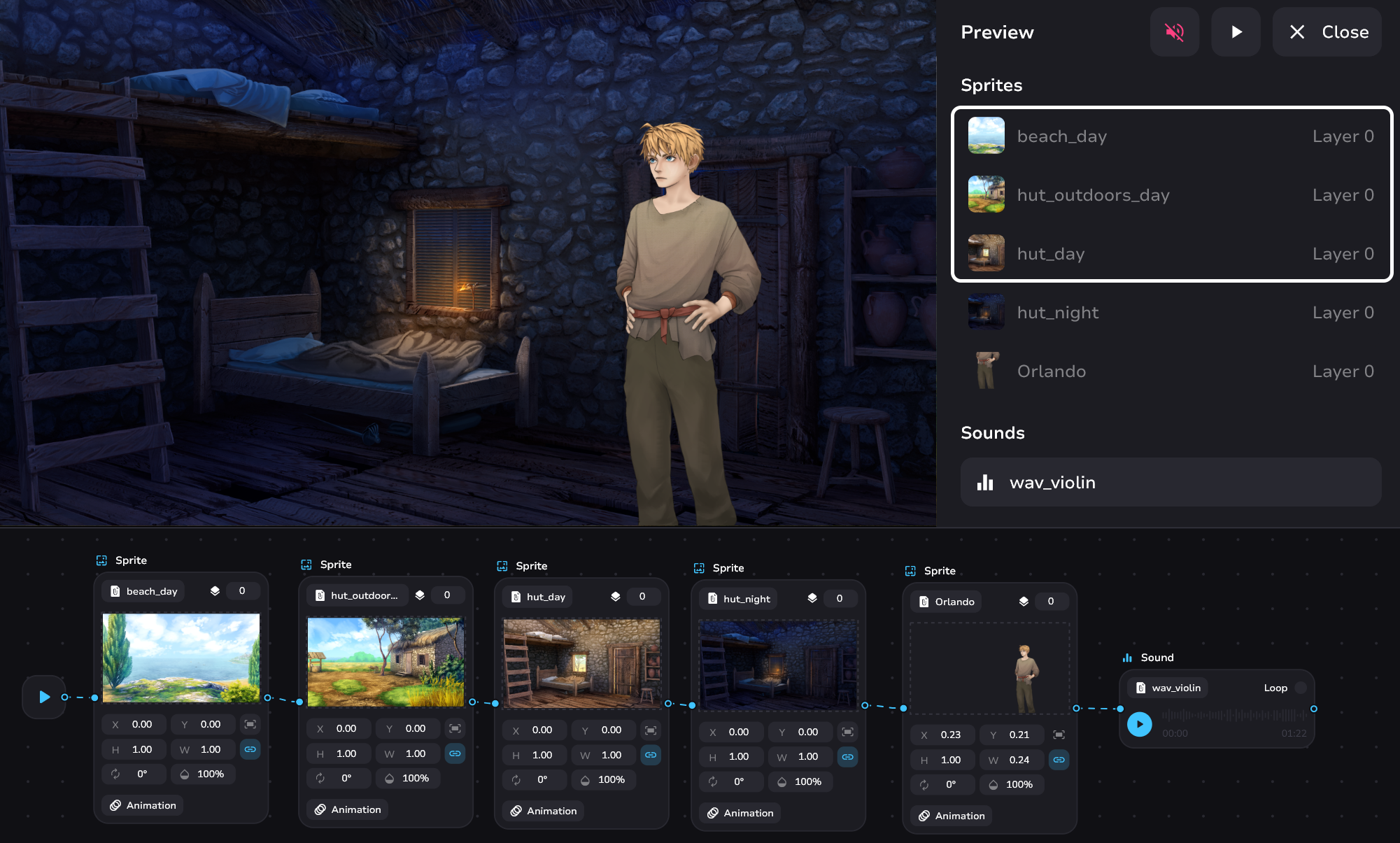Click the layer icon on hut_night node
This screenshot has width=1400, height=843.
pyautogui.click(x=812, y=598)
